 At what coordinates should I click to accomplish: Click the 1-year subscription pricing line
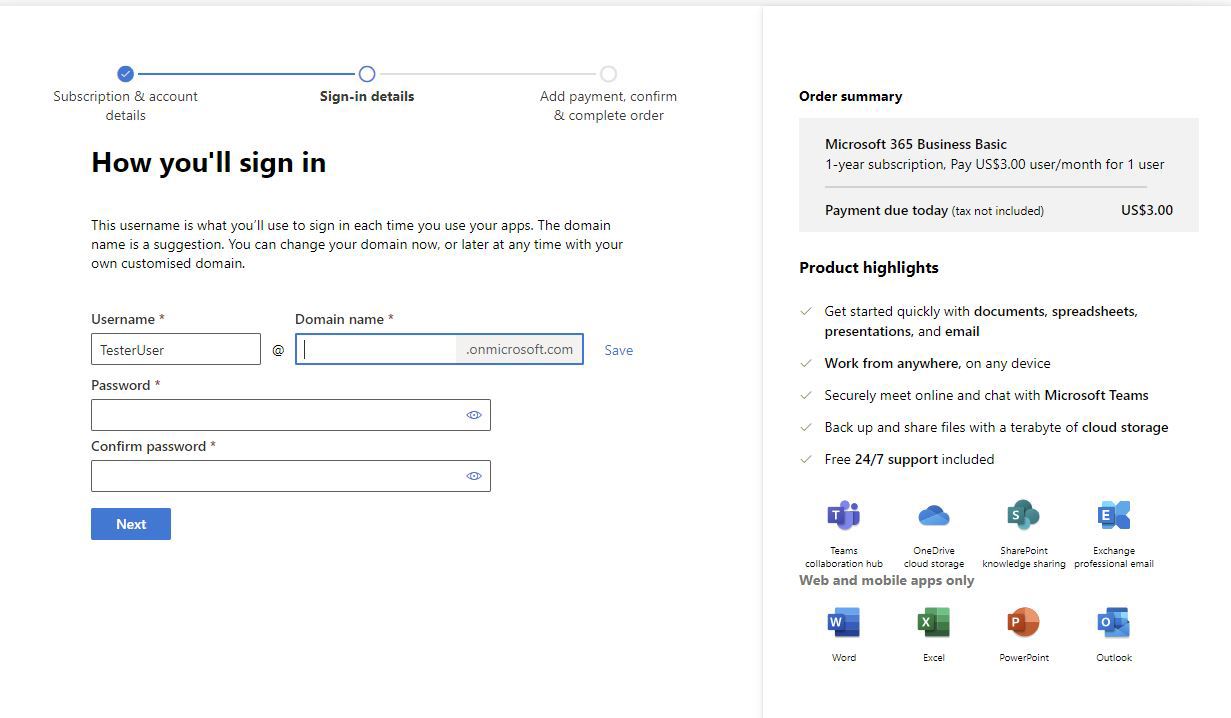[x=994, y=164]
